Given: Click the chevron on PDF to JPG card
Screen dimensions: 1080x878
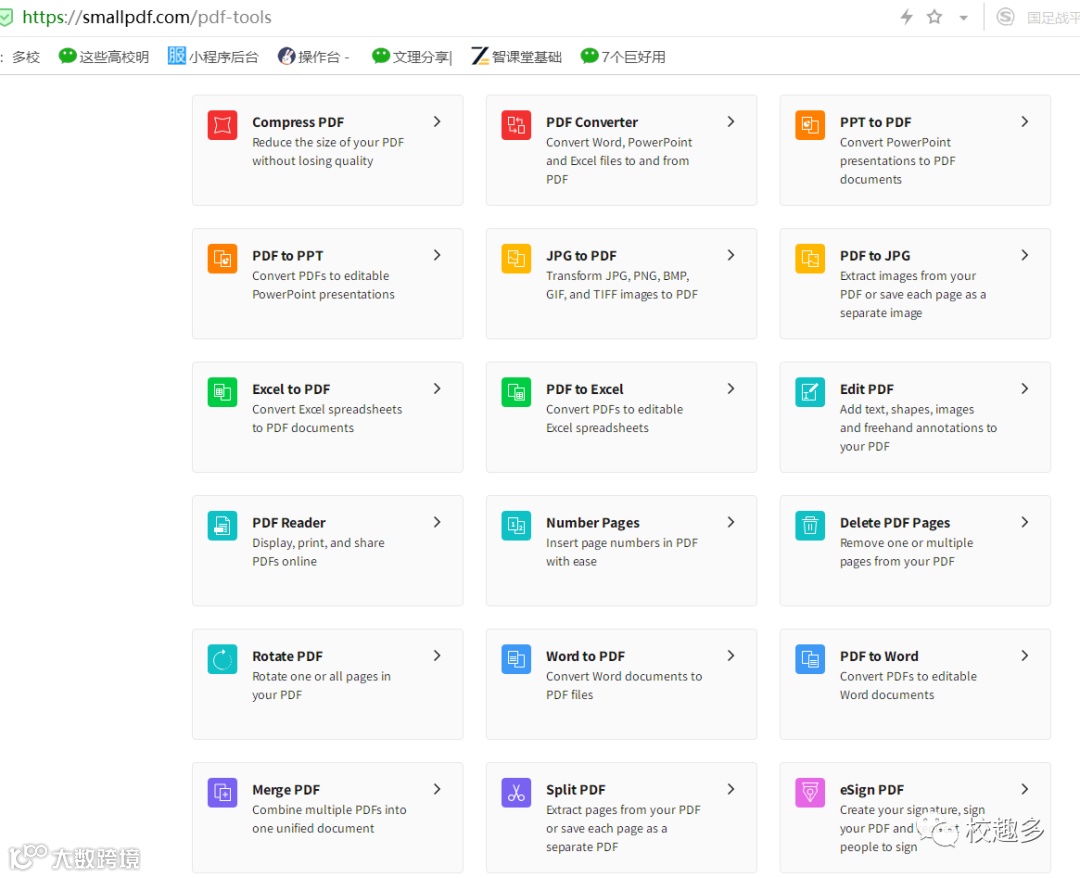Looking at the screenshot, I should (1025, 255).
